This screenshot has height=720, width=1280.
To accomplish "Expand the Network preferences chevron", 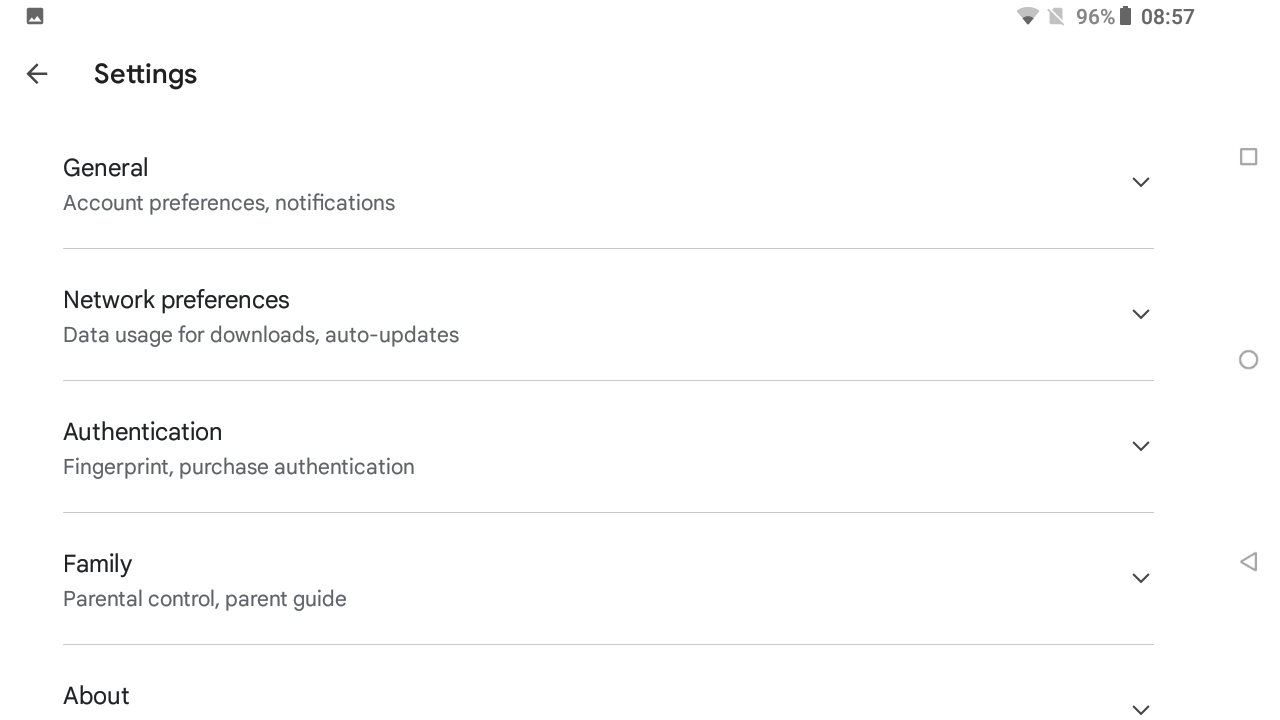I will [x=1140, y=314].
